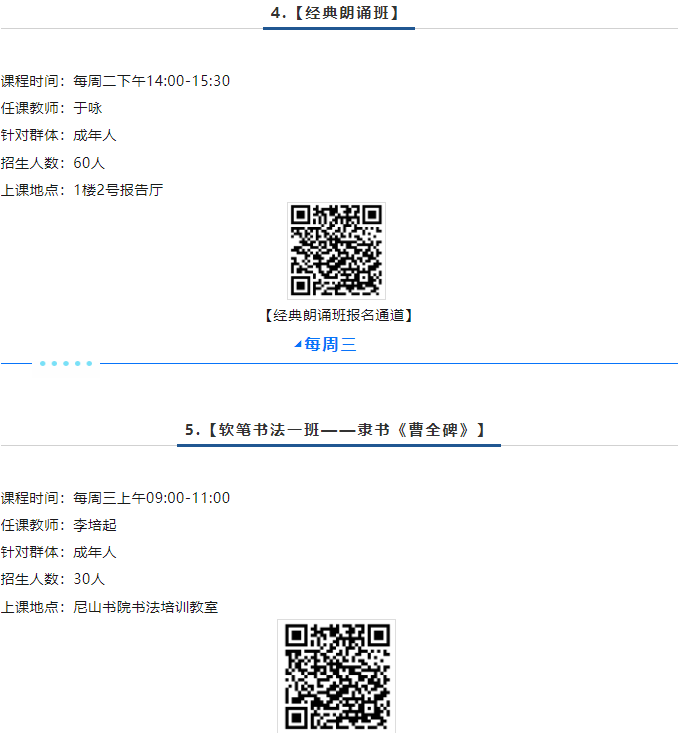Click the text 每周二下午14:00-15:30
Viewport: 684px width, 733px height.
pyautogui.click(x=151, y=81)
